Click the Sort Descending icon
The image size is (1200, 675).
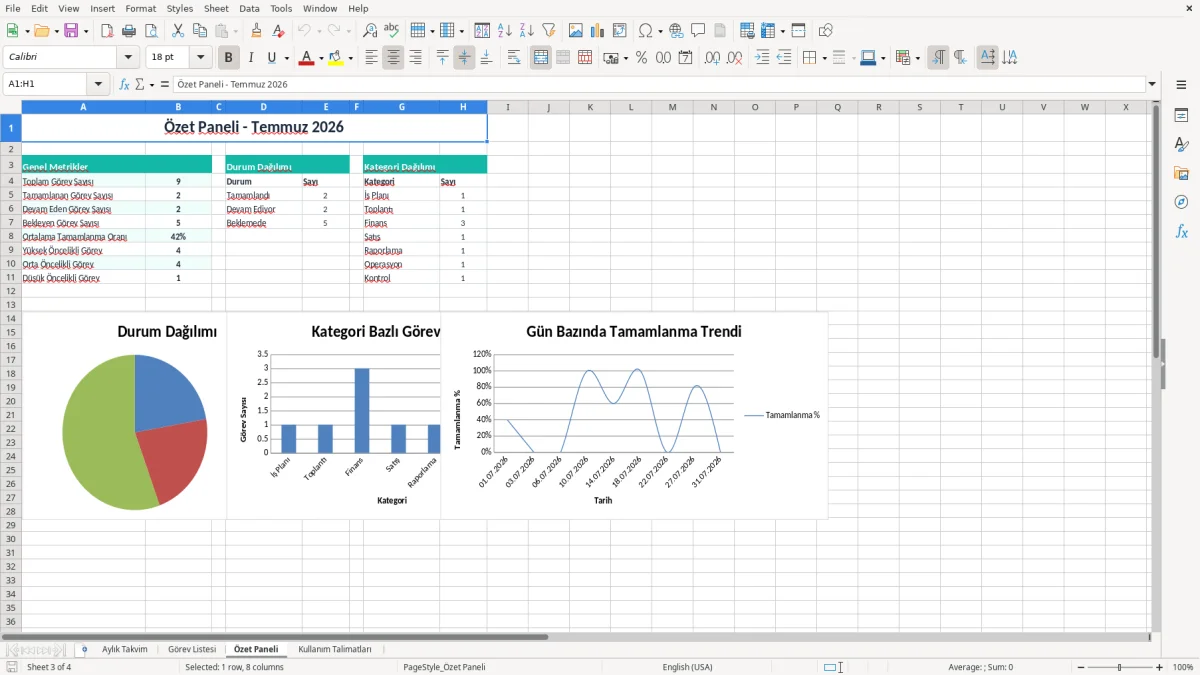(x=527, y=31)
